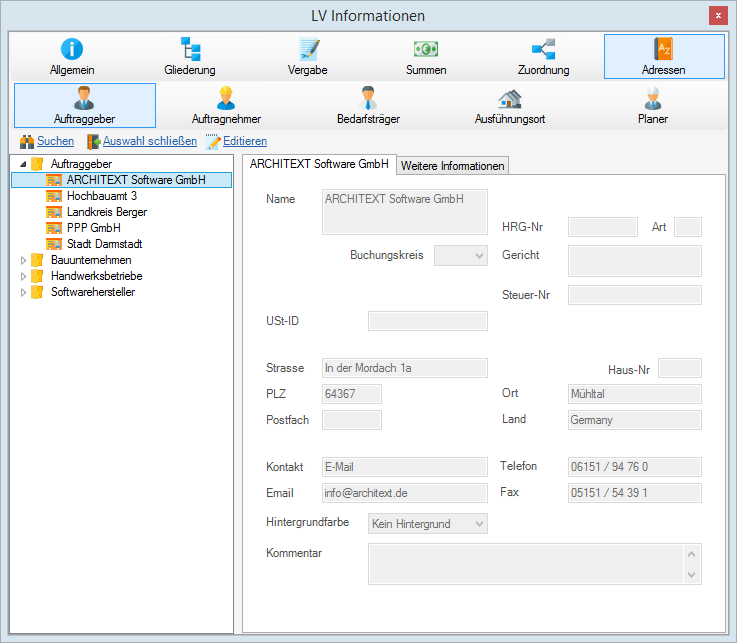The width and height of the screenshot is (737, 643).
Task: Click the Email field with info@architext.de
Action: coord(405,493)
